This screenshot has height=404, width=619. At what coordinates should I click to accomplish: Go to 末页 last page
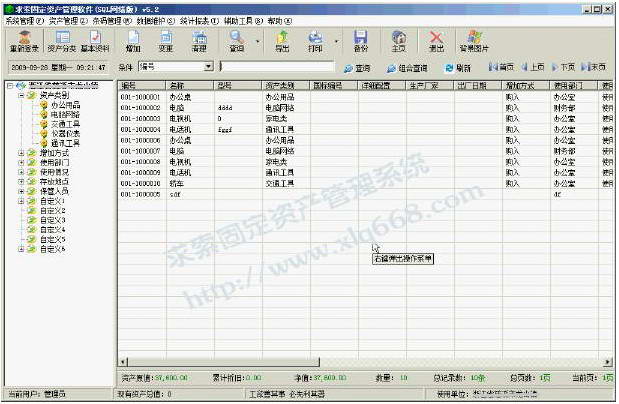click(594, 67)
